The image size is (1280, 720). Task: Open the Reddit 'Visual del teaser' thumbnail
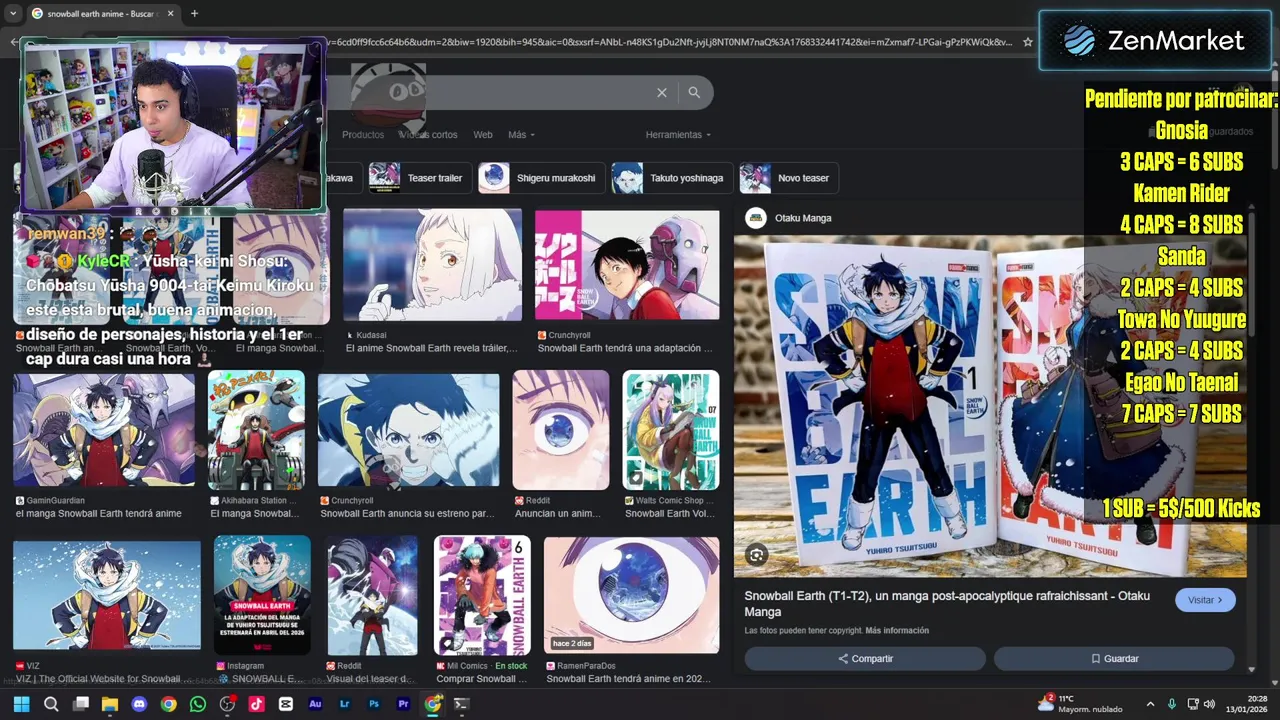[372, 596]
